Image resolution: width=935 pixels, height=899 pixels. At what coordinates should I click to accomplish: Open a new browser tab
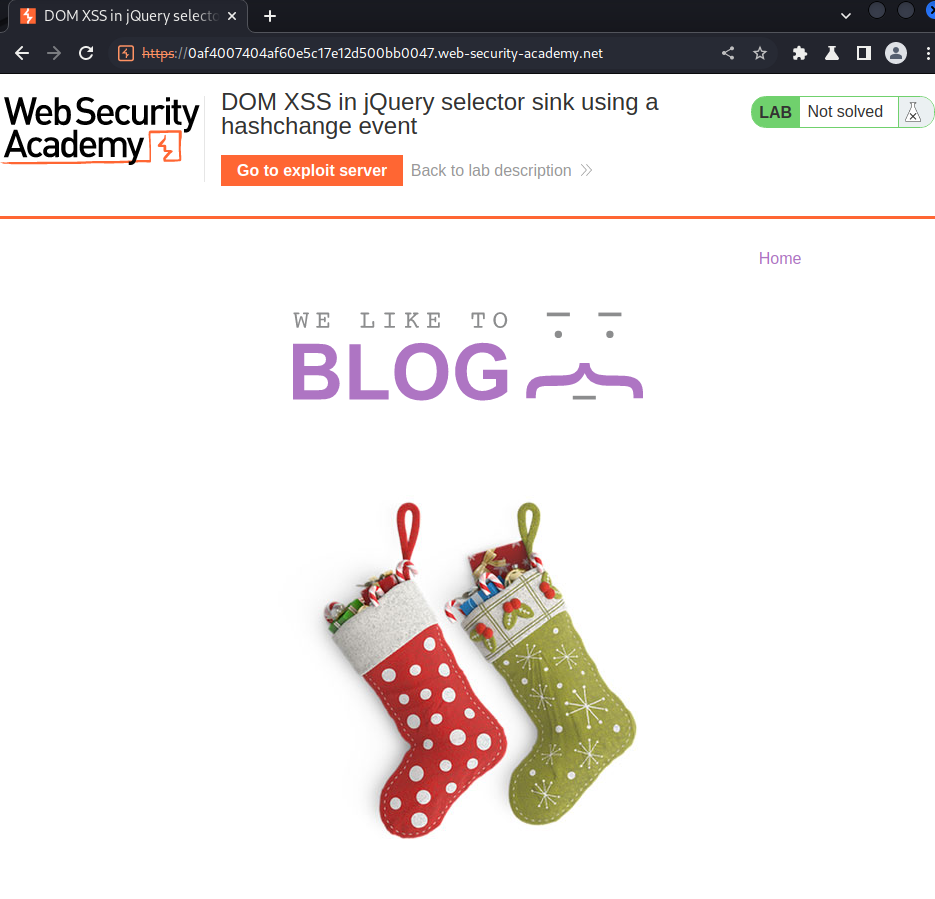click(270, 16)
